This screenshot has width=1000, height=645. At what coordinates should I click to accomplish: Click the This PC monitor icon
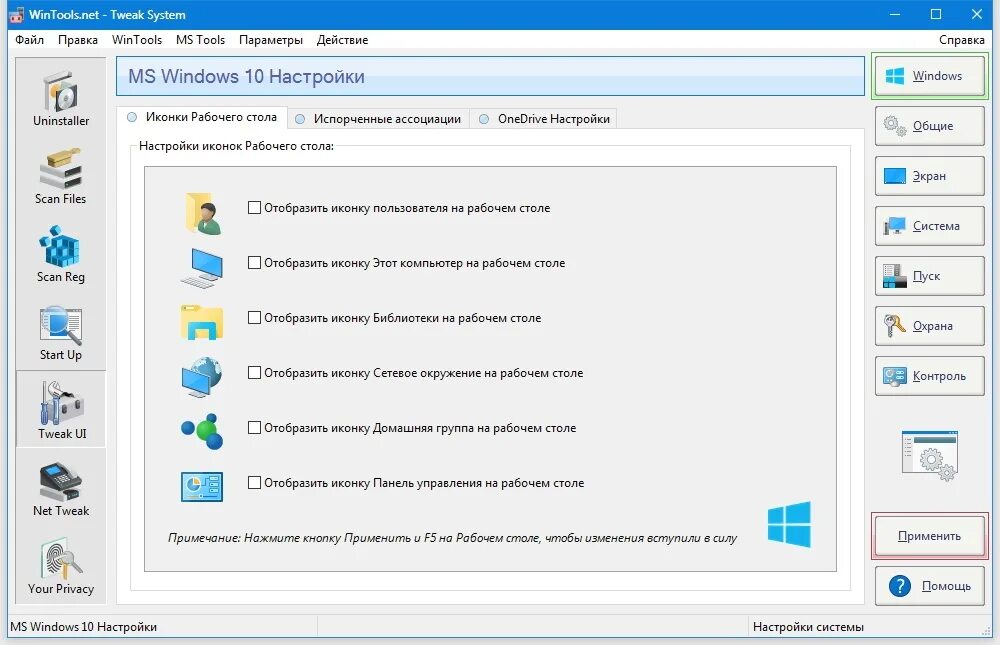point(202,268)
